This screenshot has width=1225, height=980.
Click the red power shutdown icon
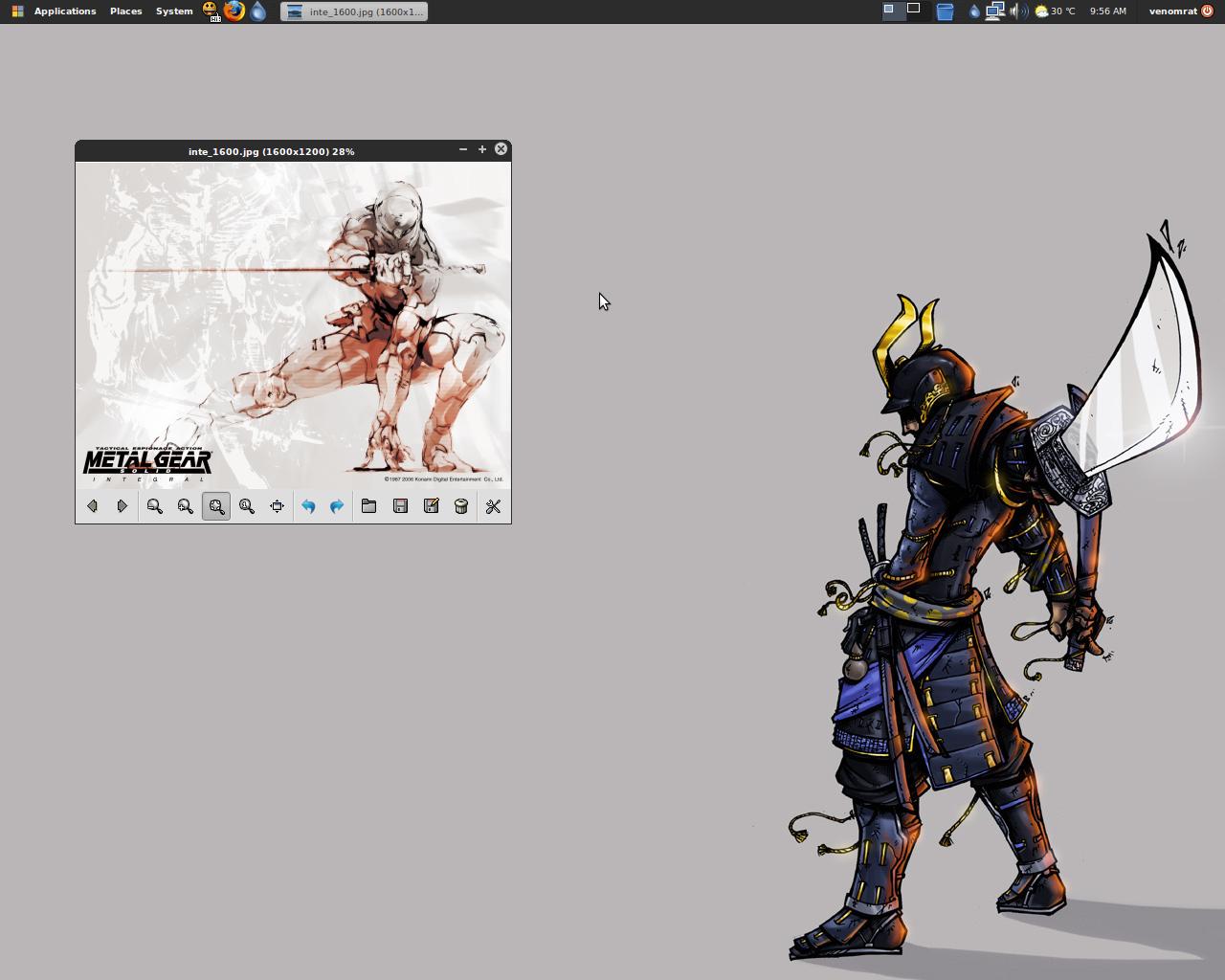coord(1207,11)
